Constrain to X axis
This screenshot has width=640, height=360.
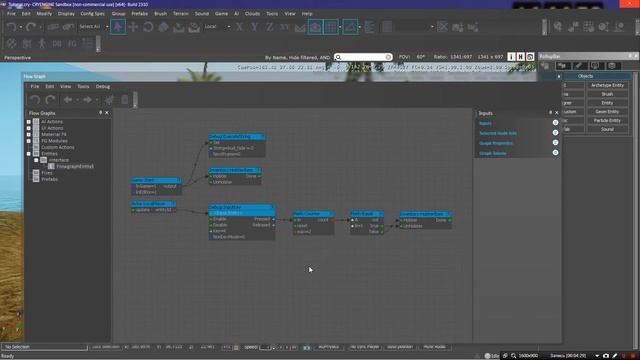[x=239, y=27]
